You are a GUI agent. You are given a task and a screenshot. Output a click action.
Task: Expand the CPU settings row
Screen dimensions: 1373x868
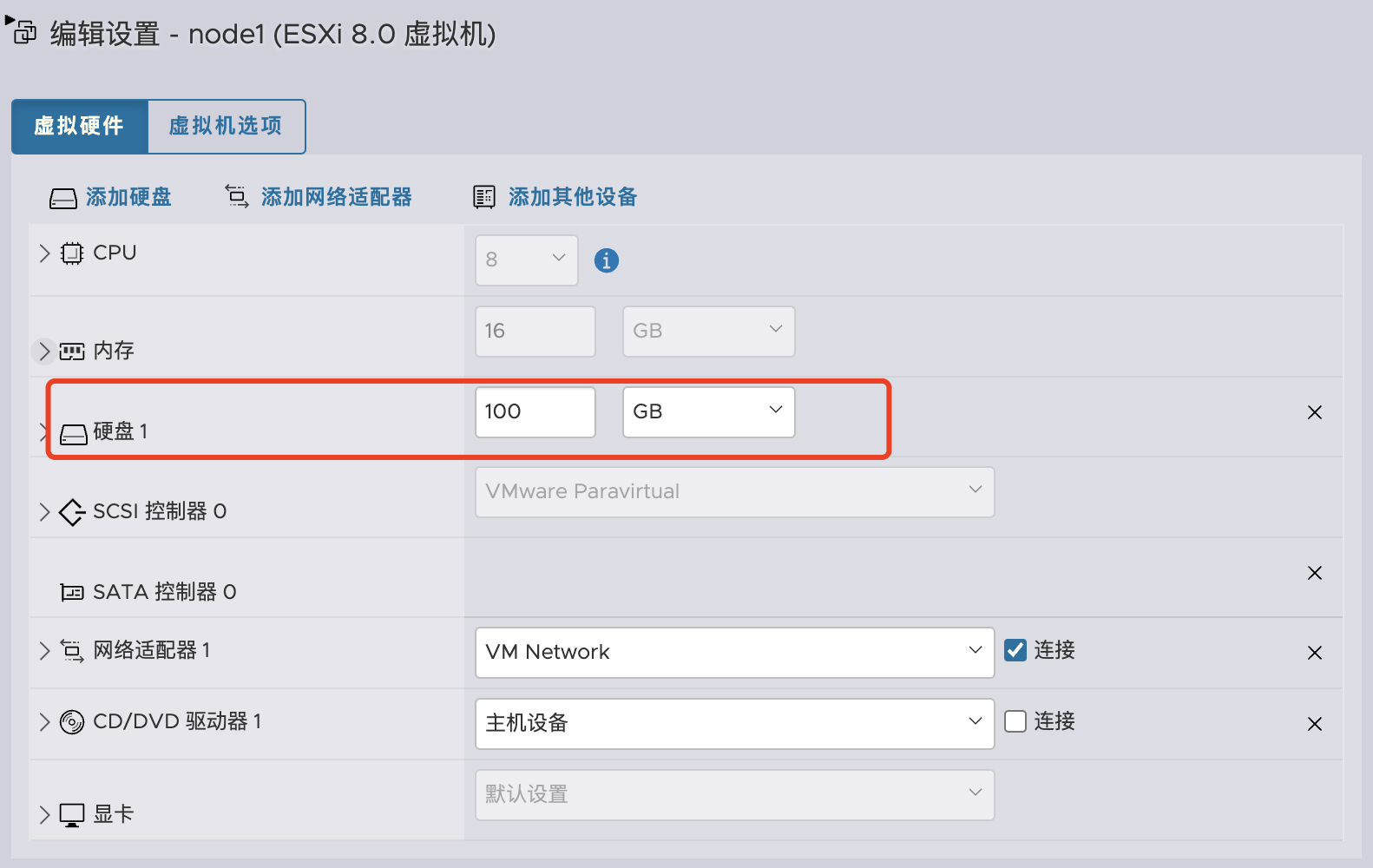[x=45, y=253]
